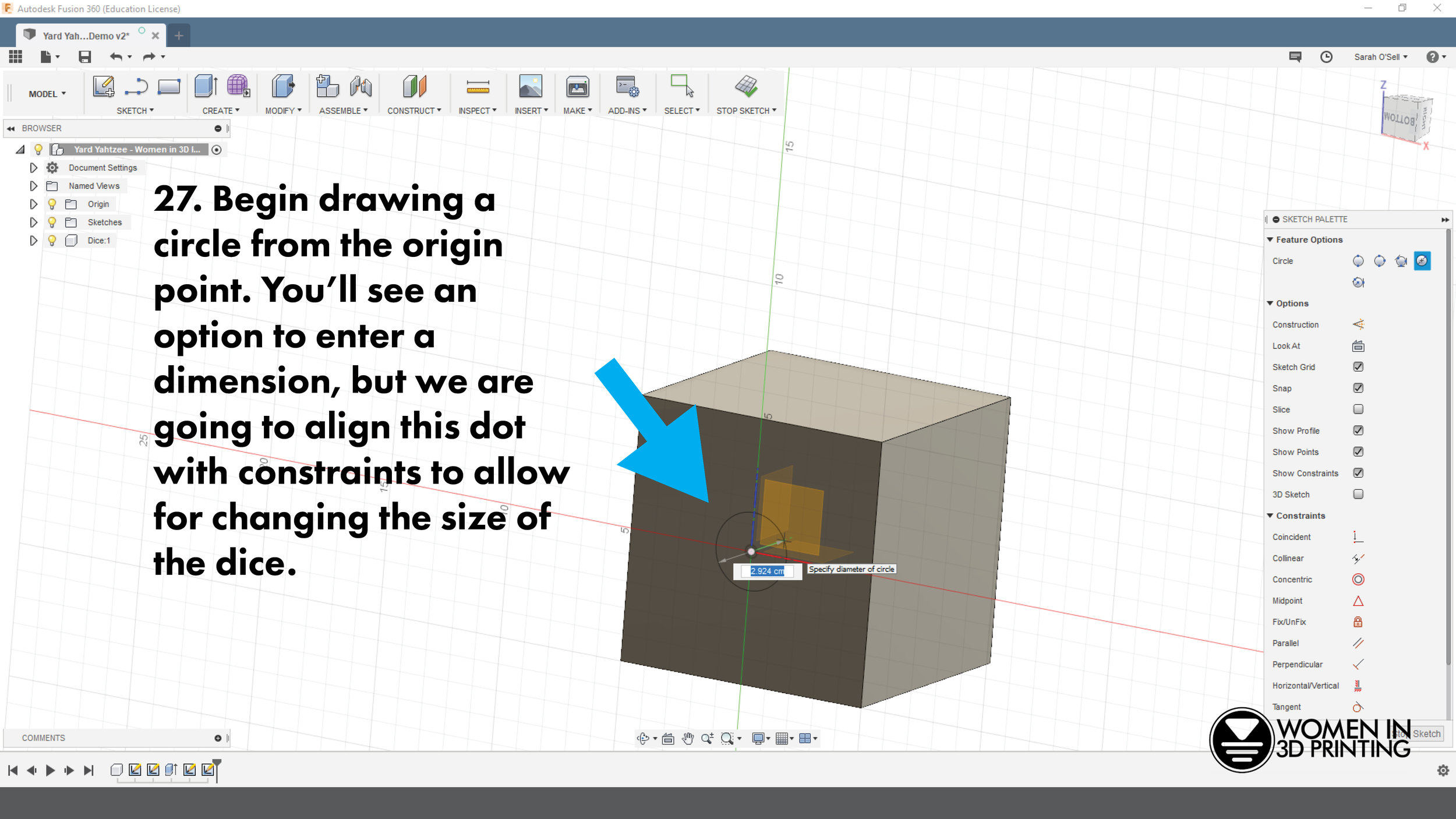
Task: Open the MODEL workspace dropdown
Action: (47, 94)
